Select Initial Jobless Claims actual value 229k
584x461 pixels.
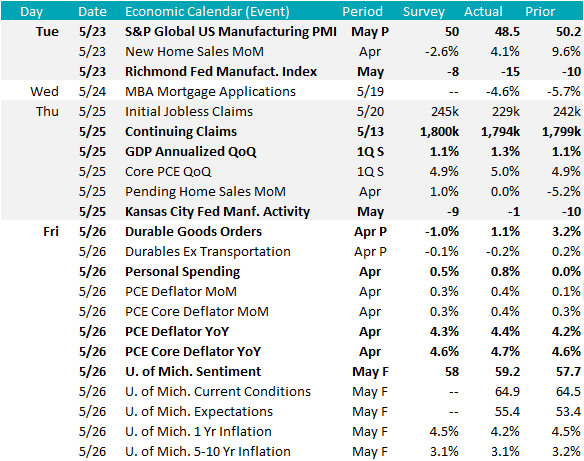(506, 111)
